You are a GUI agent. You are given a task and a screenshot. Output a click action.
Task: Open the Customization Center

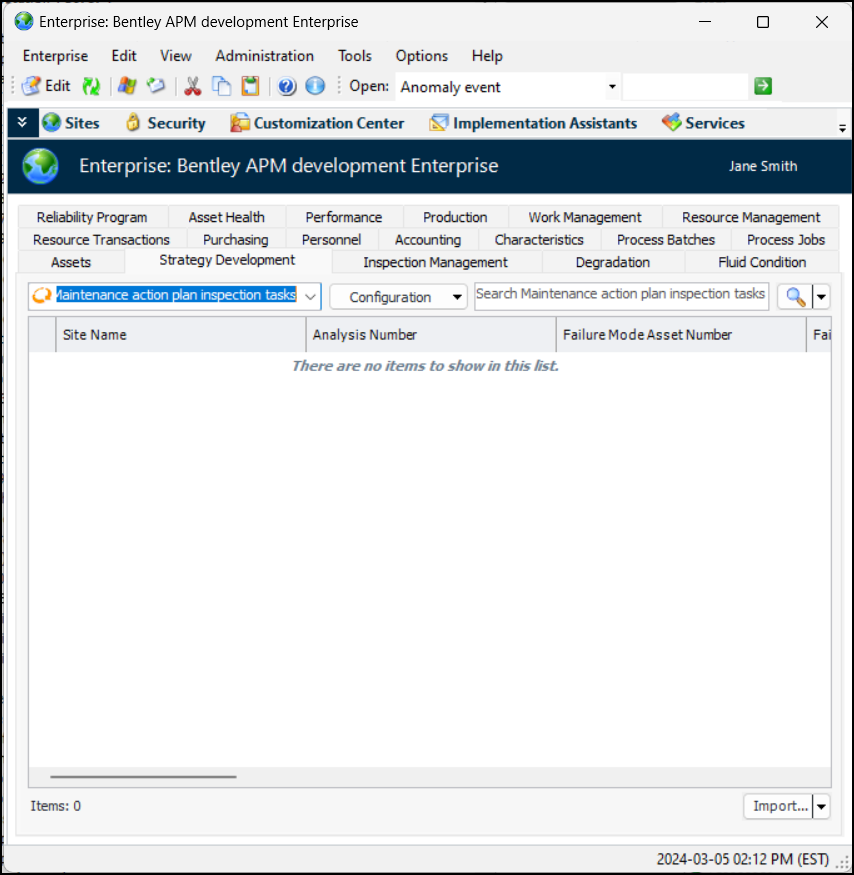pos(317,123)
